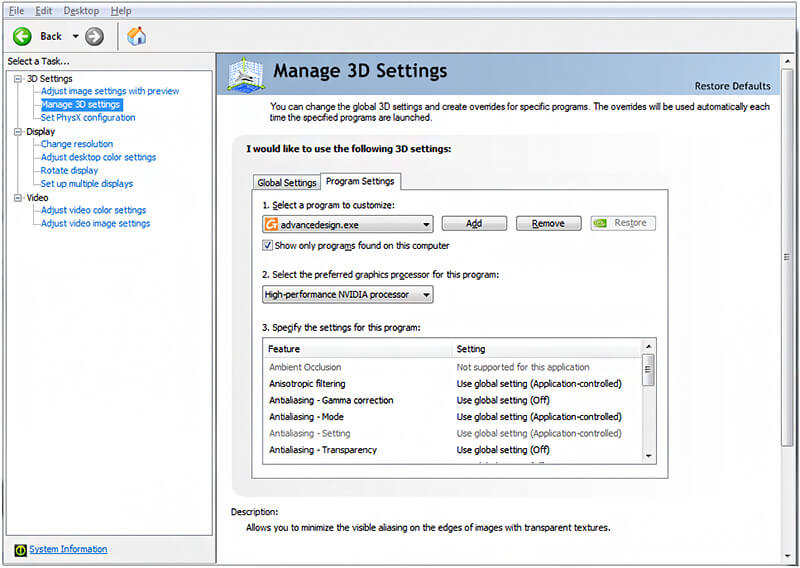The width and height of the screenshot is (800, 568).
Task: Open System Information link
Action: pos(68,549)
